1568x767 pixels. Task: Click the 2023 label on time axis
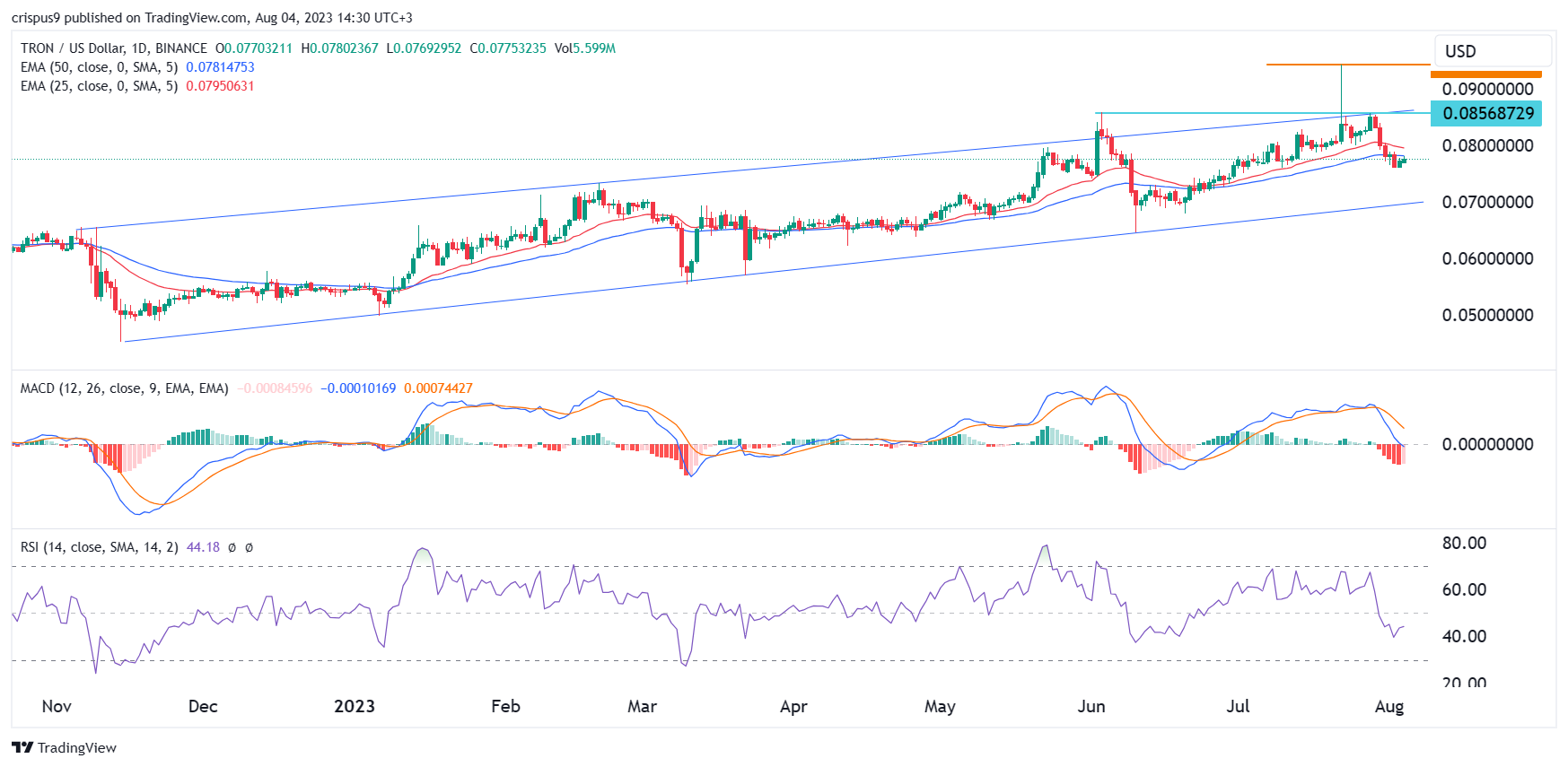click(355, 706)
